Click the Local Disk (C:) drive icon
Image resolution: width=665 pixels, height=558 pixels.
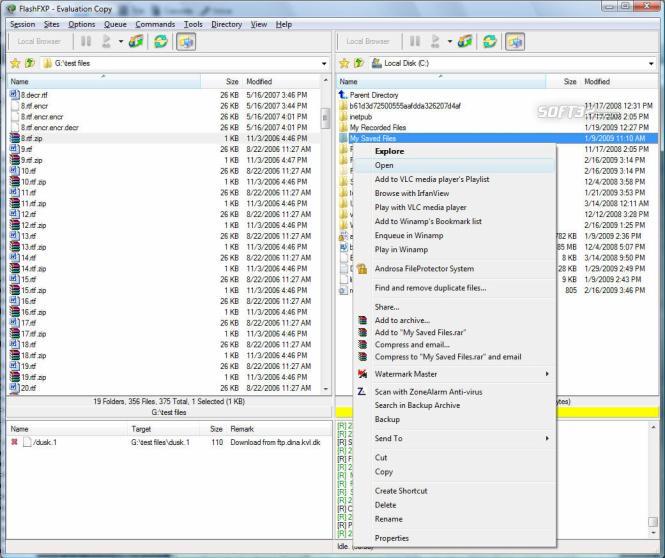point(376,63)
